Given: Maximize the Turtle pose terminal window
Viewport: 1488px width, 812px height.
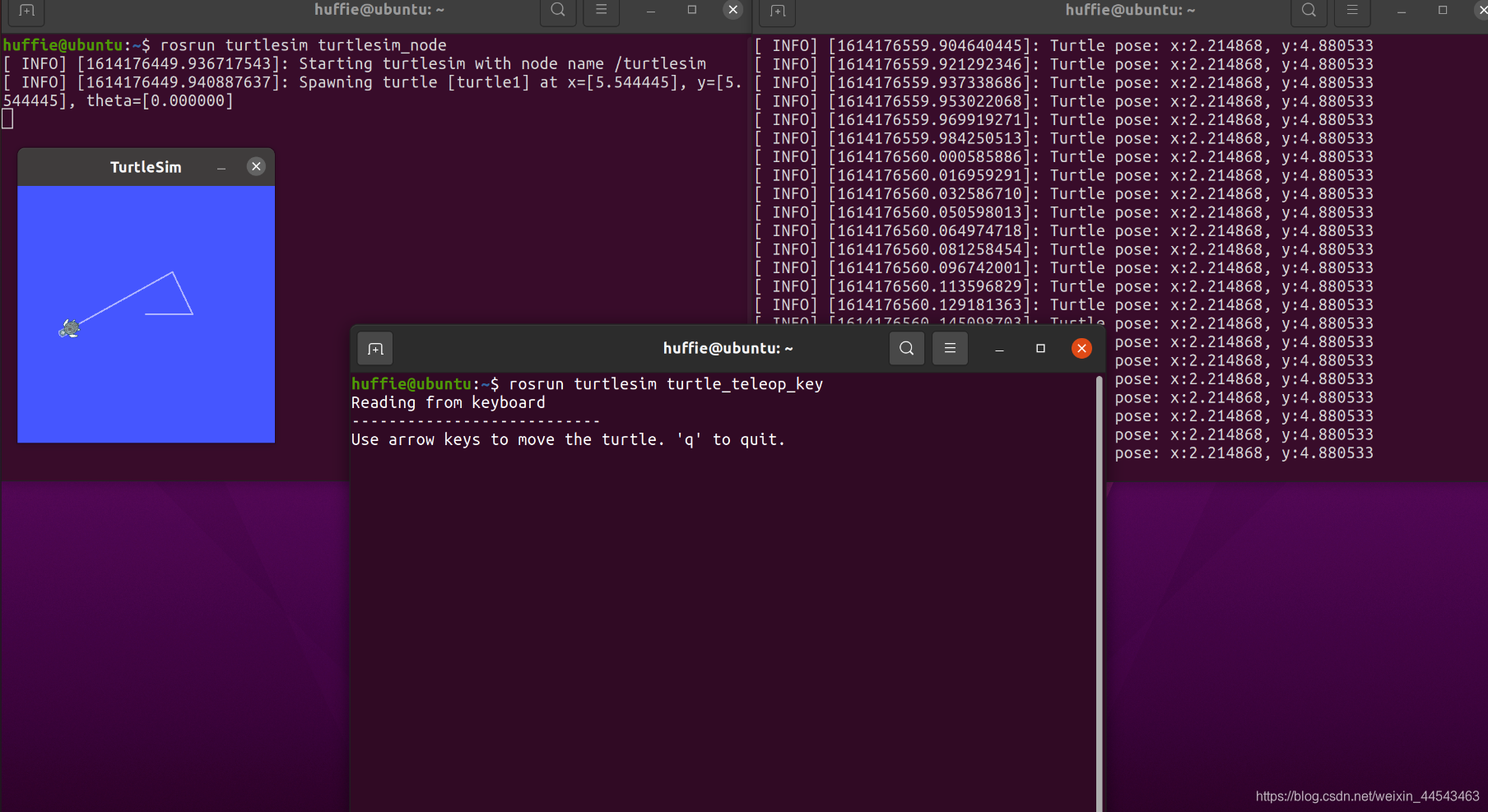Looking at the screenshot, I should coord(1442,10).
